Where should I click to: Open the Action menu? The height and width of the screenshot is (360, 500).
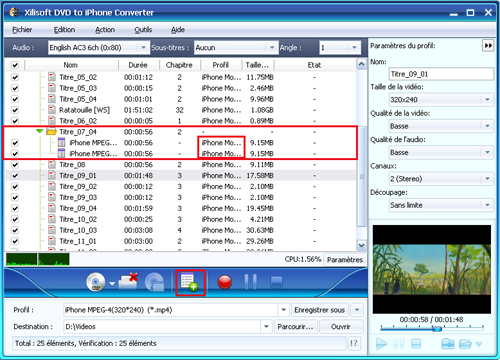click(x=105, y=30)
